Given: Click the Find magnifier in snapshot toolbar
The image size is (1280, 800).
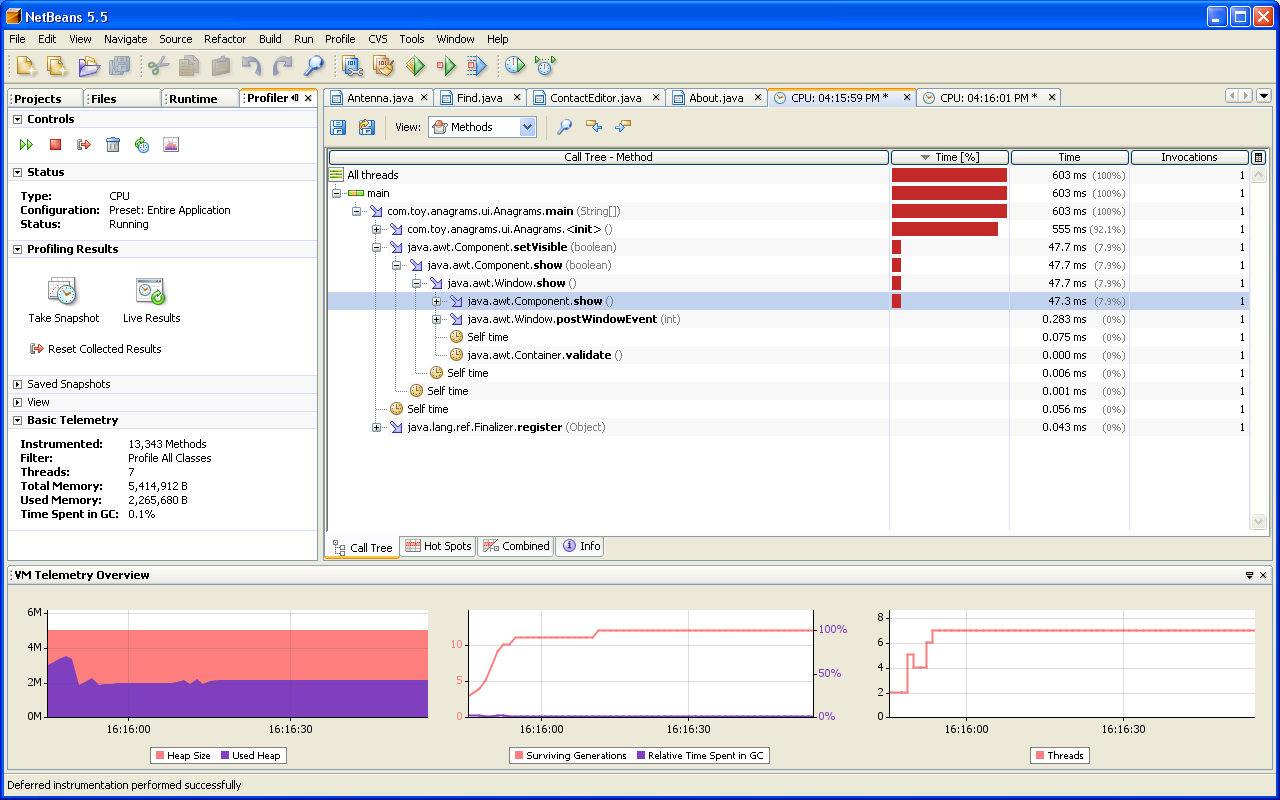Looking at the screenshot, I should [565, 127].
